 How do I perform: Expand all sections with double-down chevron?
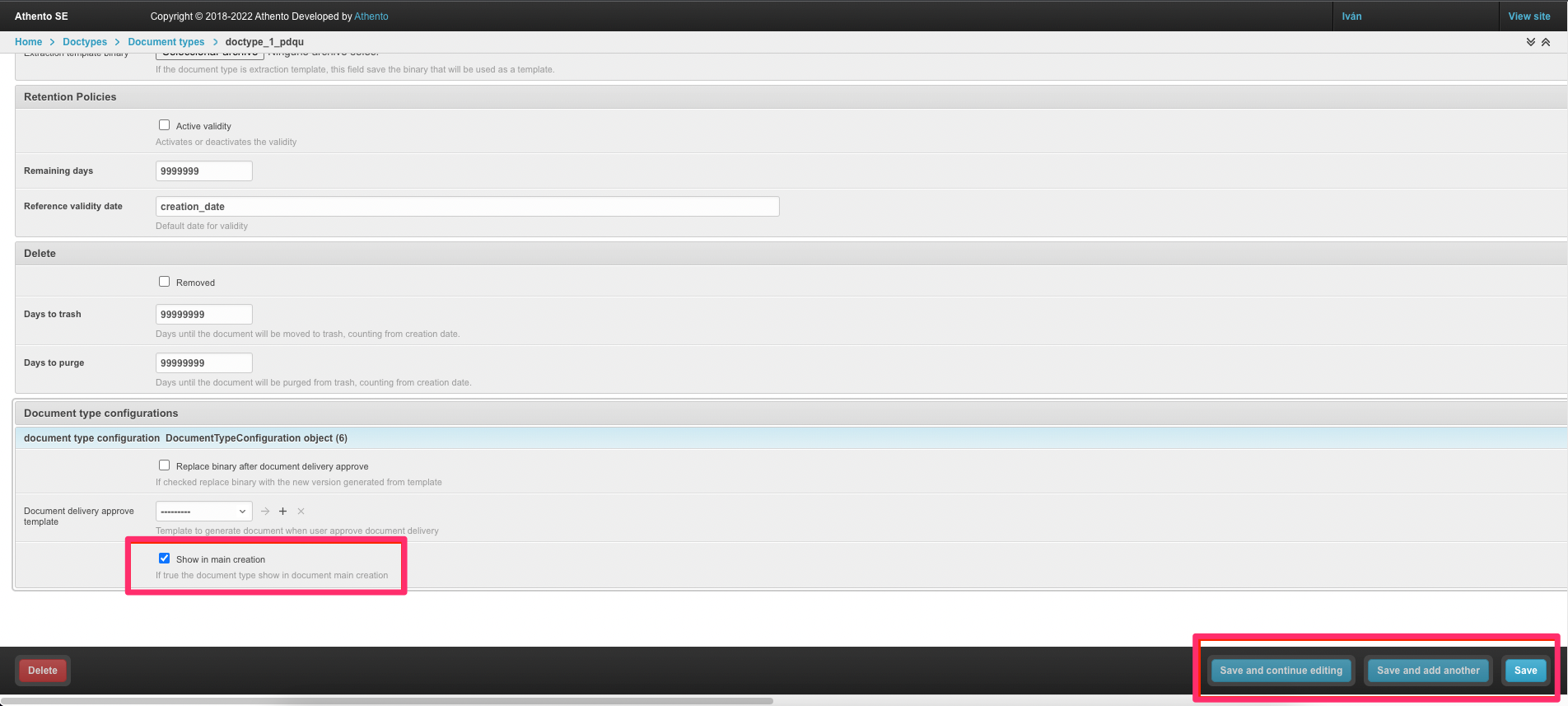(1530, 42)
